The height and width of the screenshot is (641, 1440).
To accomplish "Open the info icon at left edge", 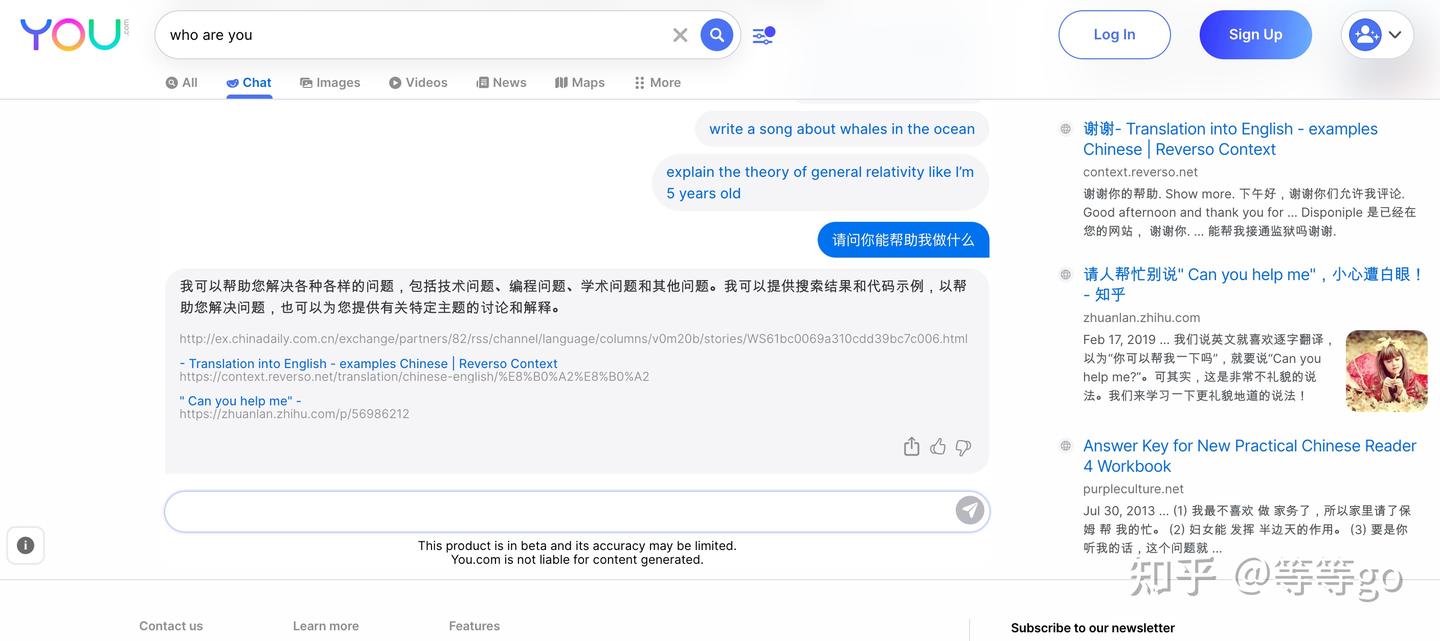I will pyautogui.click(x=26, y=545).
